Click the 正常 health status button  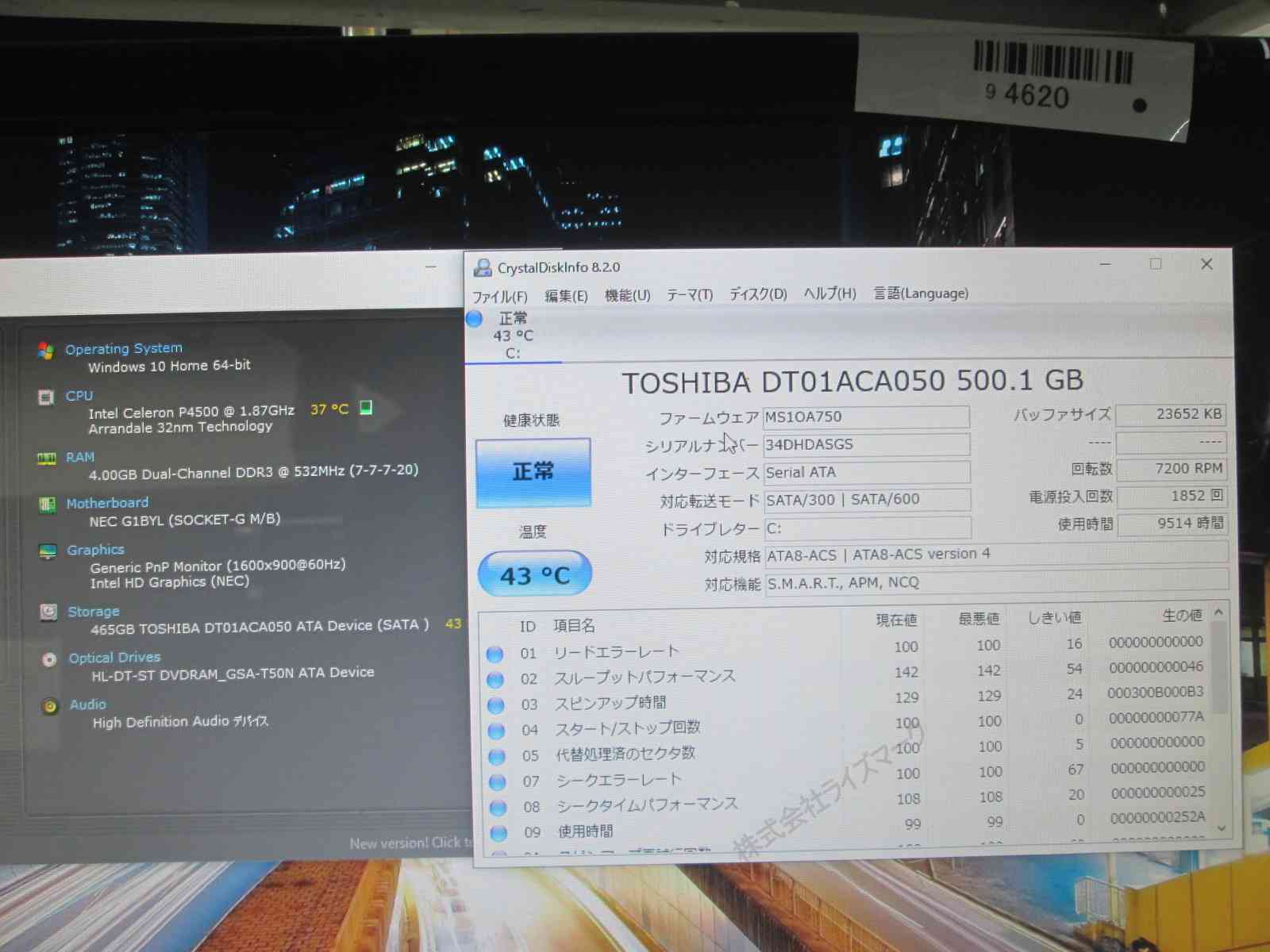[x=533, y=472]
